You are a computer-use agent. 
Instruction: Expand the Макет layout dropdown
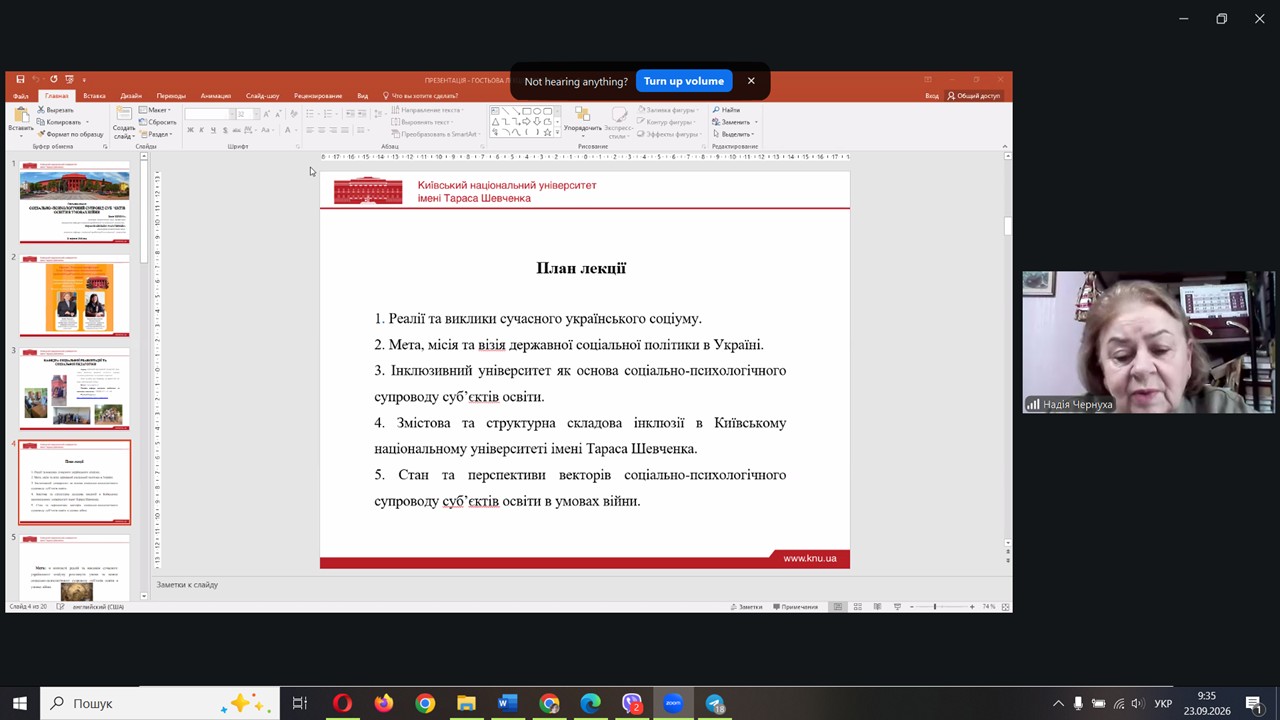coord(154,110)
